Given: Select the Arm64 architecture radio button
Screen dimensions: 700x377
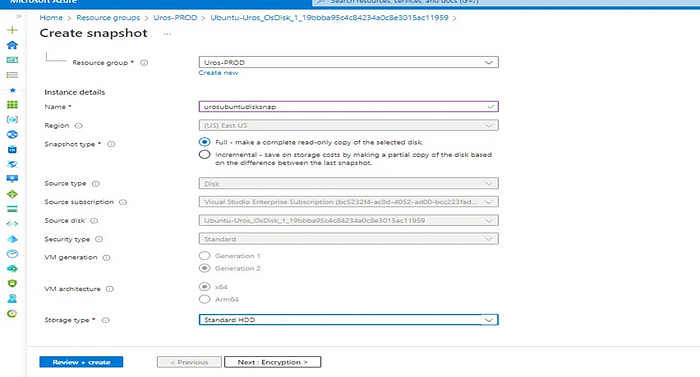Looking at the screenshot, I should point(204,299).
